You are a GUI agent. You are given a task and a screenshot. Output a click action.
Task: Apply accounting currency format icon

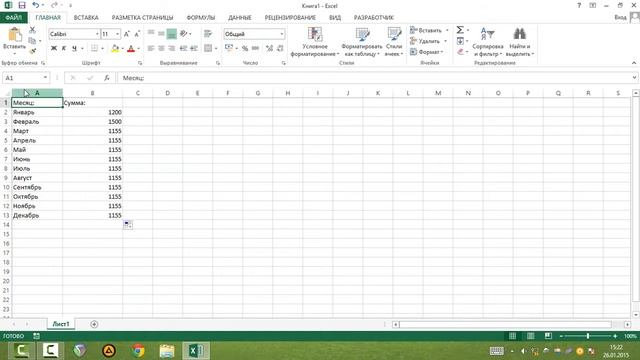click(x=229, y=49)
